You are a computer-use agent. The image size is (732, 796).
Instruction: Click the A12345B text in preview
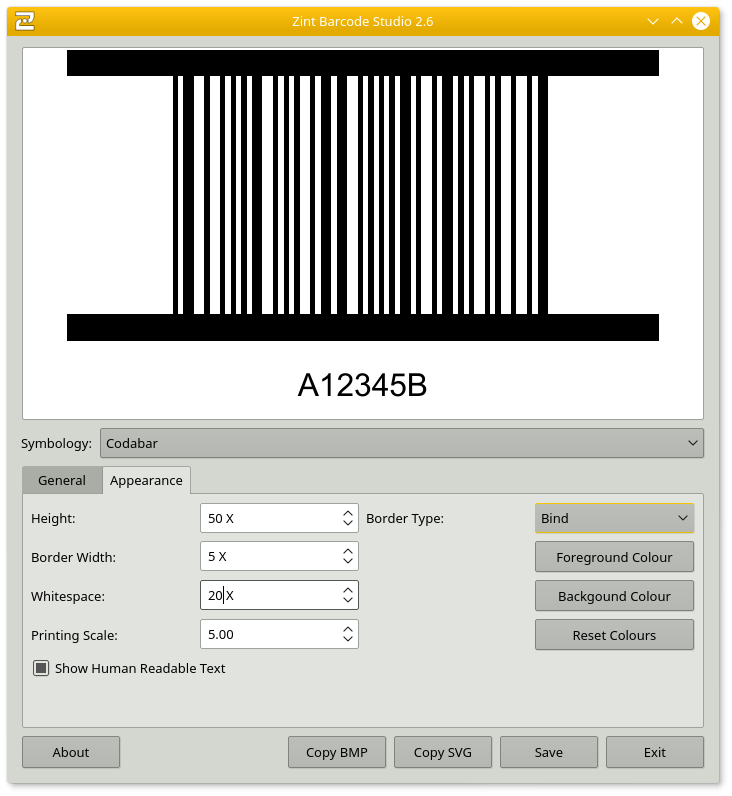362,385
